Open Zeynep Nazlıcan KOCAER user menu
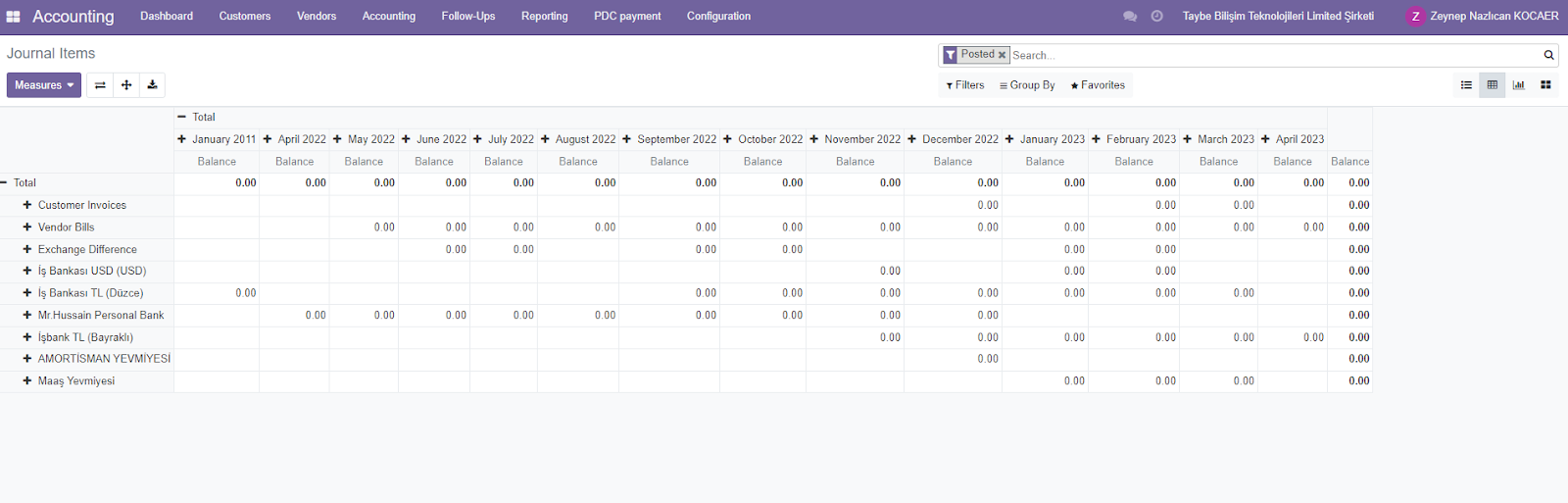The height and width of the screenshot is (503, 1568). 1483,17
